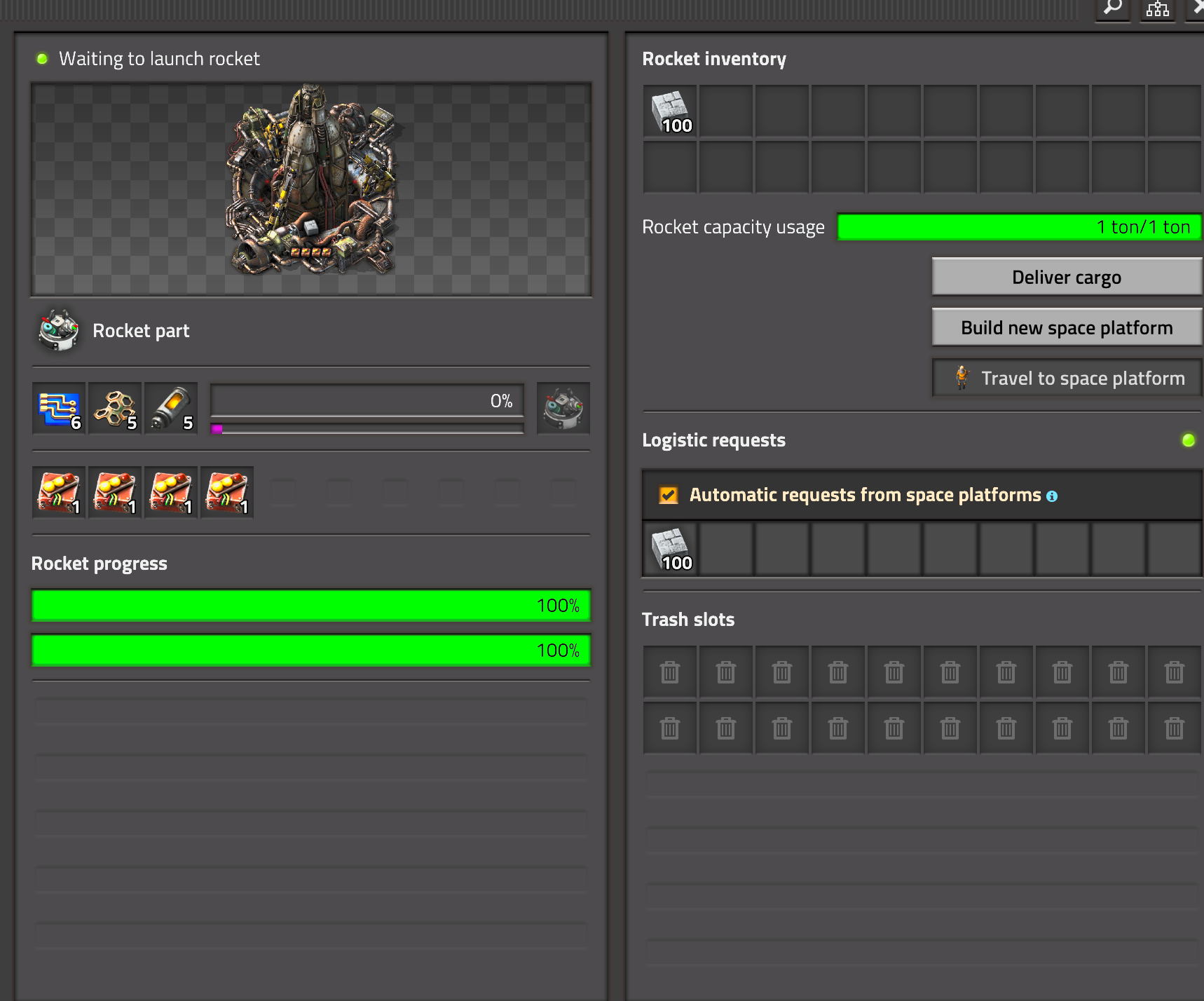This screenshot has width=1204, height=1001.
Task: Toggle Automatic requests from space platforms checkbox
Action: coord(669,495)
